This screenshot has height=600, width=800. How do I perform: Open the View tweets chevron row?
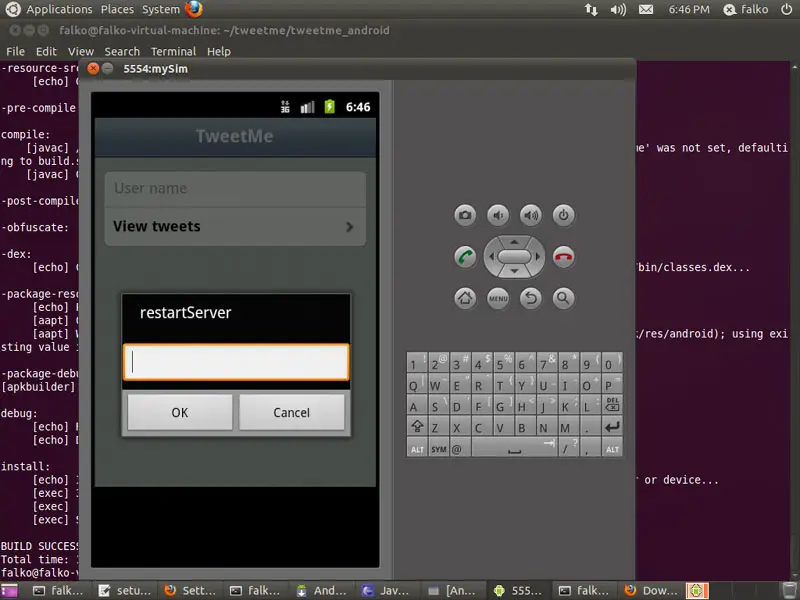(x=235, y=227)
